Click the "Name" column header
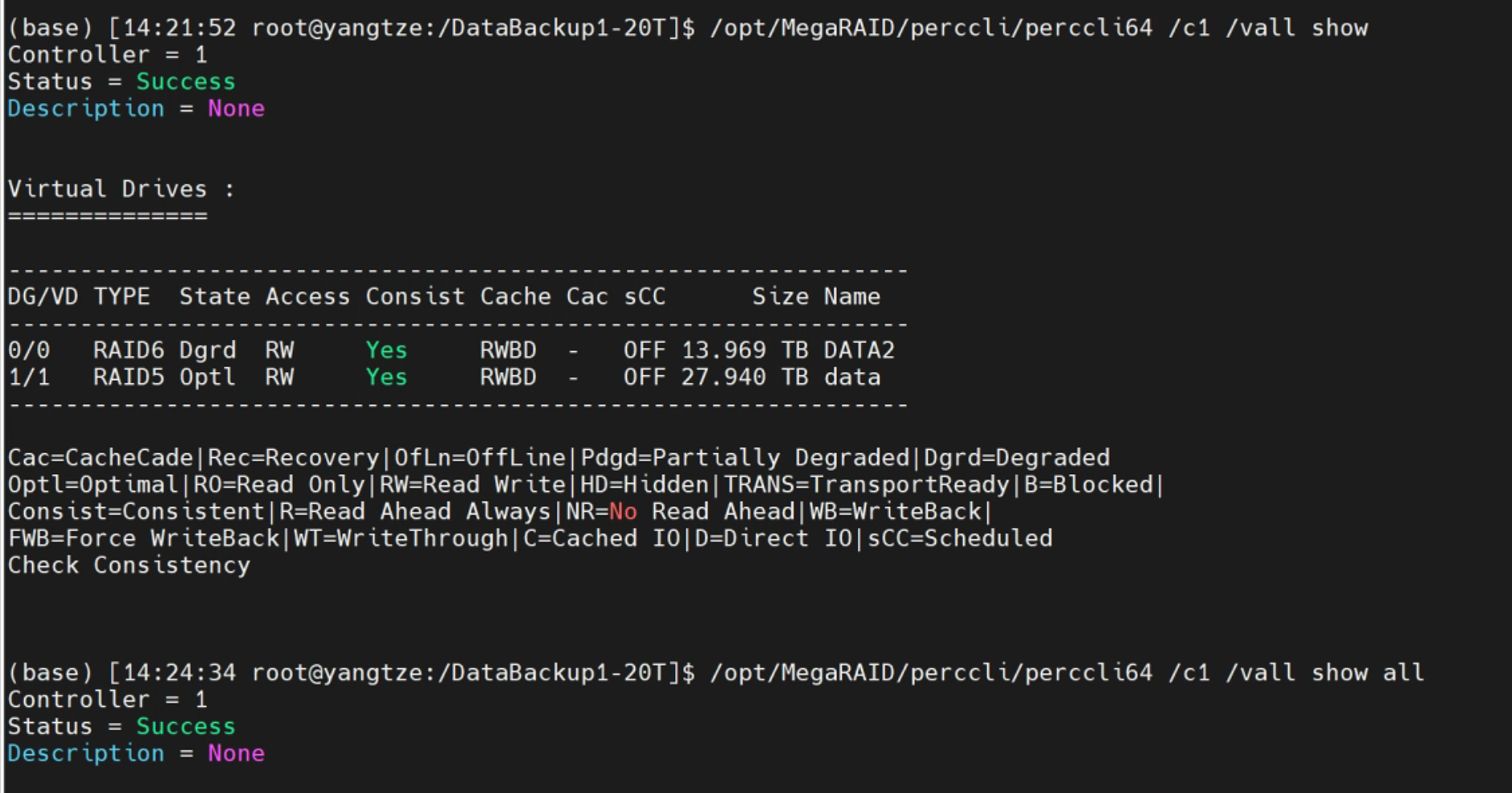 point(851,297)
